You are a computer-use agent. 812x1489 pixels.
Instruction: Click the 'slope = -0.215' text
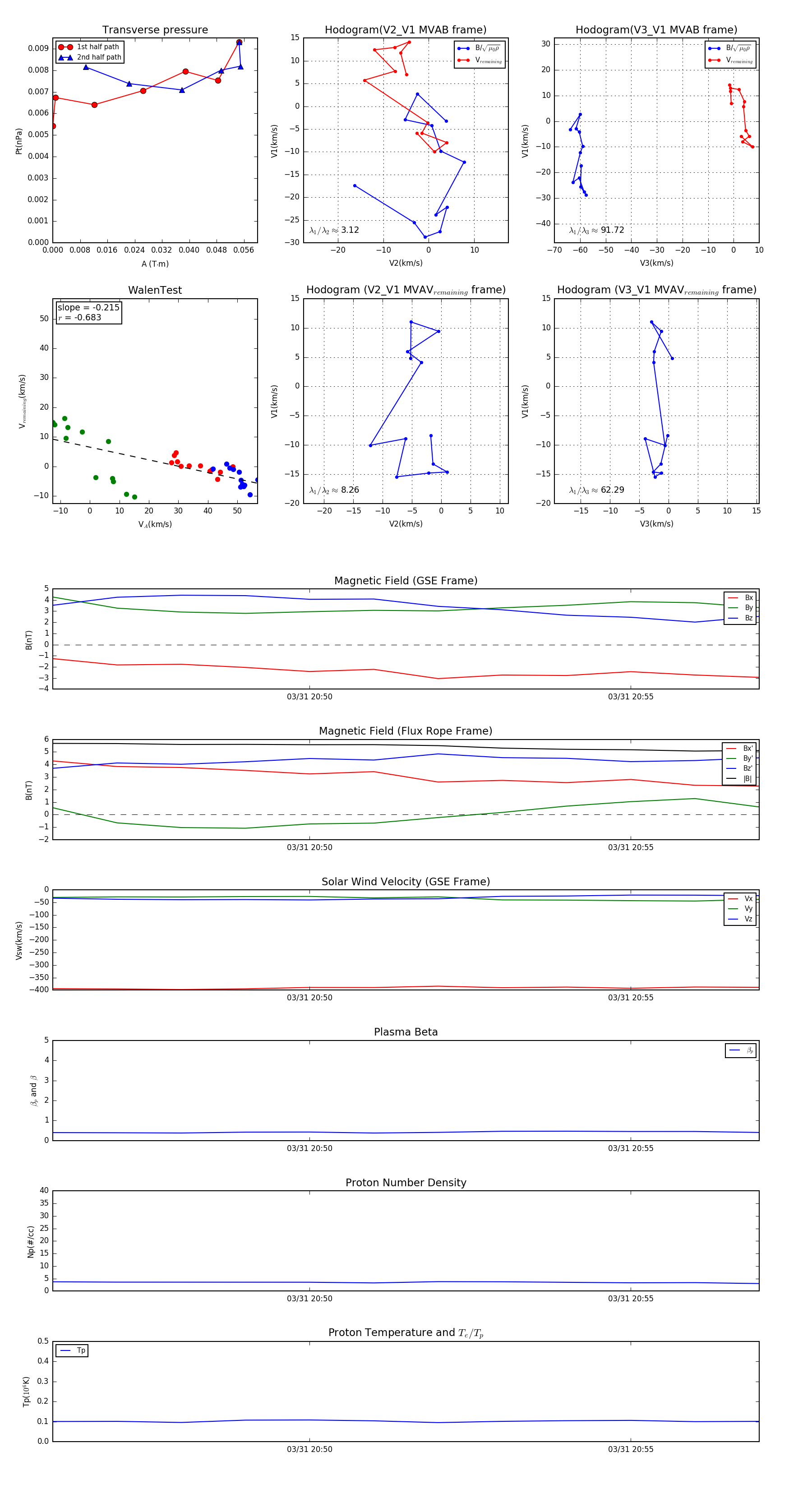click(x=88, y=308)
